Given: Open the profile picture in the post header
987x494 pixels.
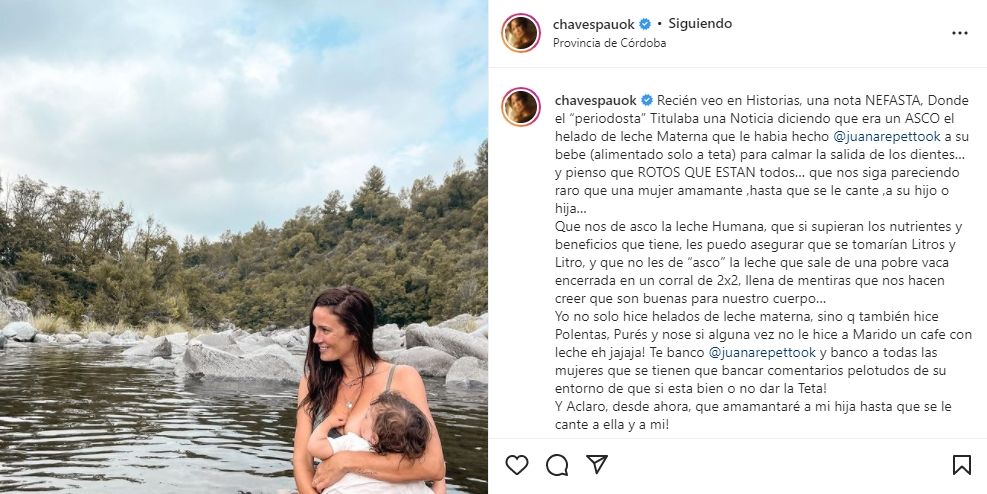Looking at the screenshot, I should click(x=521, y=33).
